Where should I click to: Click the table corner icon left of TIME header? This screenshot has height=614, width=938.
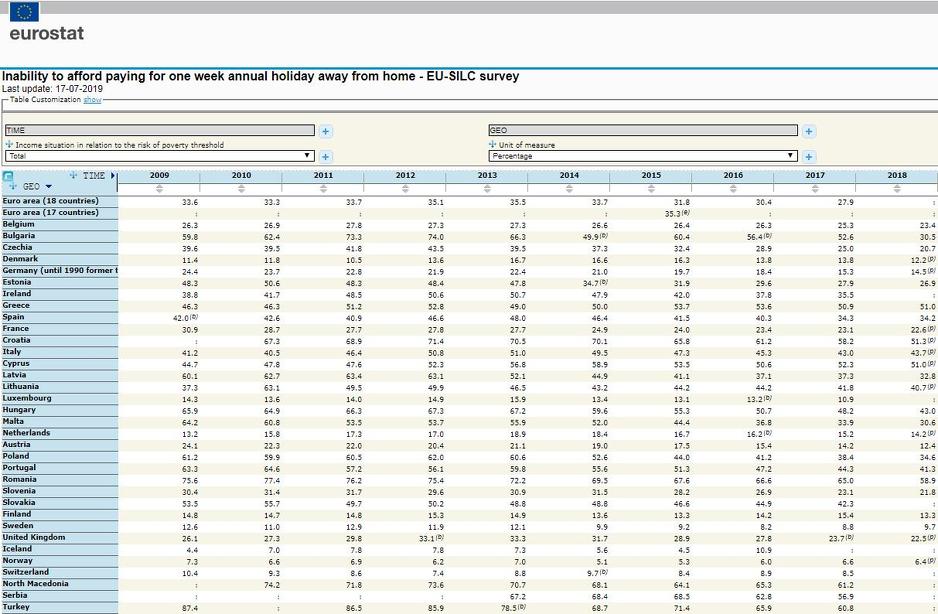[x=9, y=177]
